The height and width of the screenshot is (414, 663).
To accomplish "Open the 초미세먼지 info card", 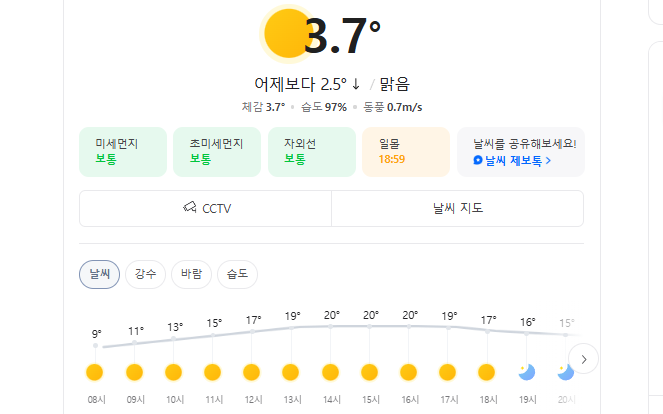I will click(216, 151).
